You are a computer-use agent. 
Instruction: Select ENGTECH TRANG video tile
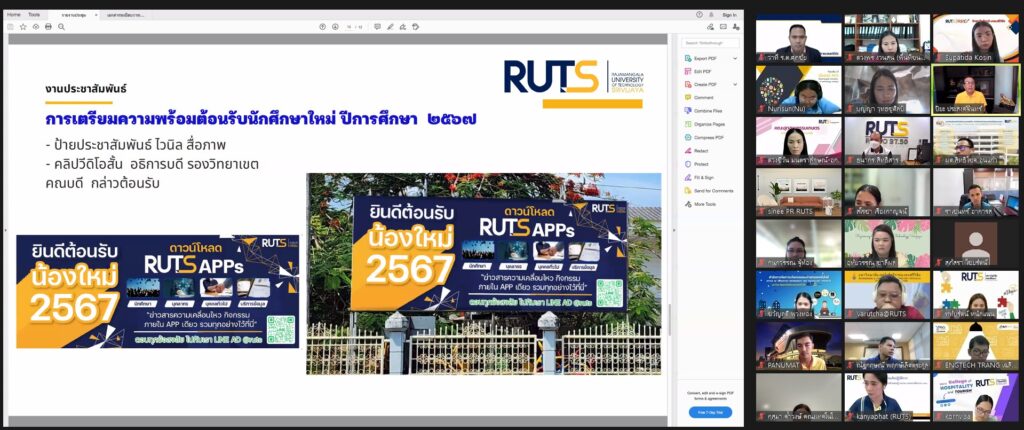975,346
